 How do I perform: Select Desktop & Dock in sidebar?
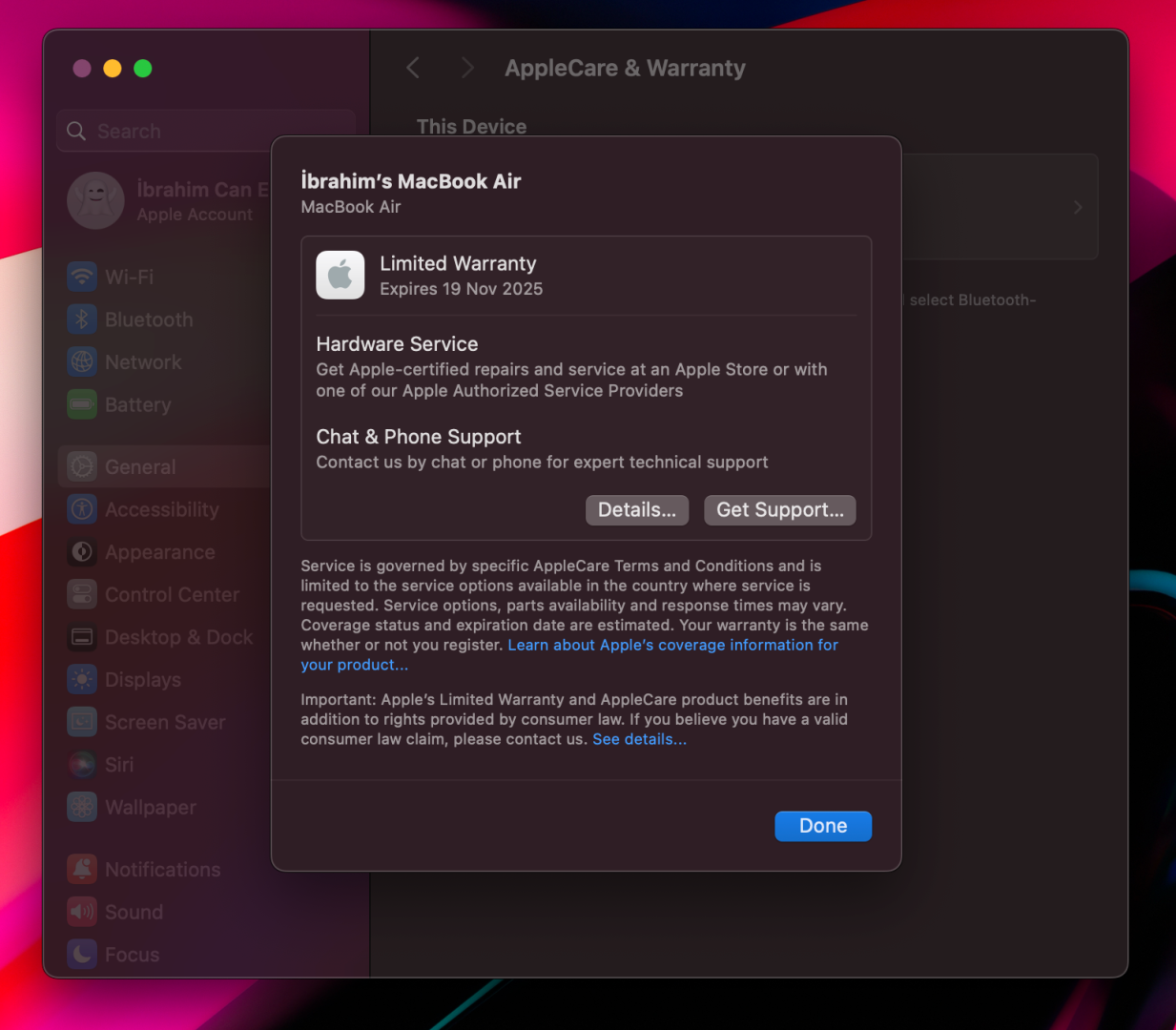coord(162,637)
